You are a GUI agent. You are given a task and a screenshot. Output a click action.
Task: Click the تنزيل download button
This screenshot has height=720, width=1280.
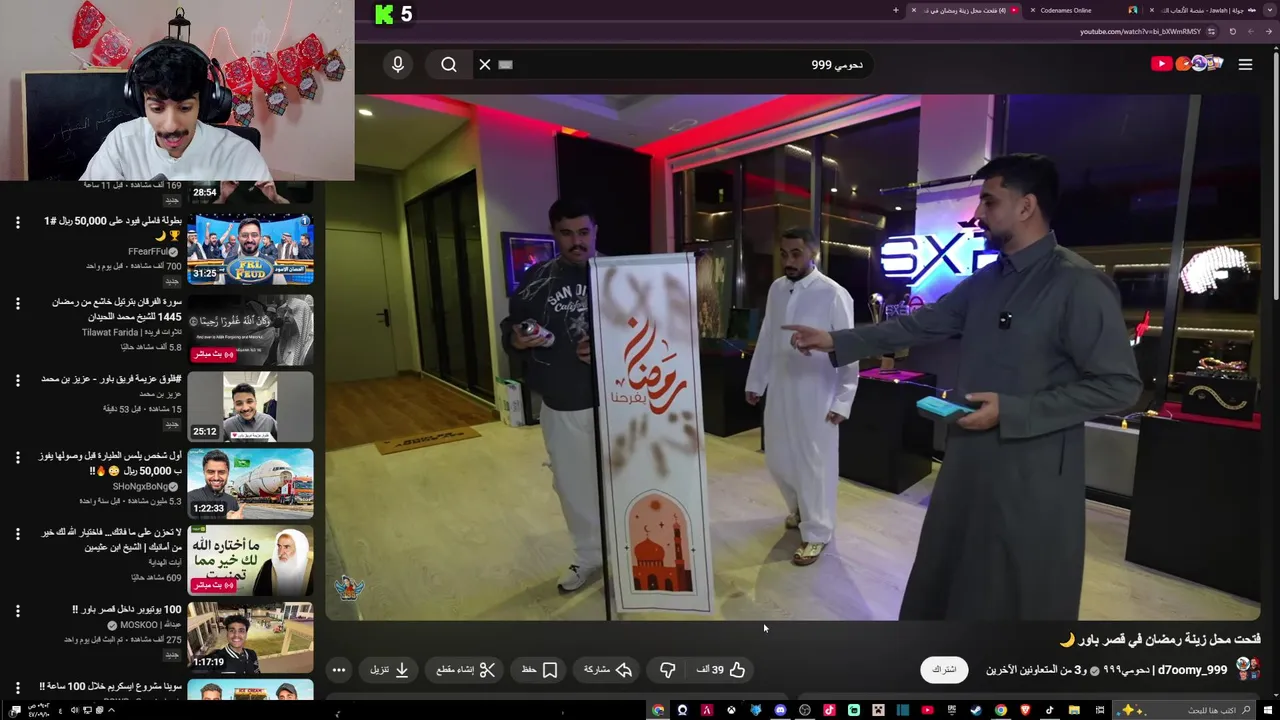click(390, 670)
